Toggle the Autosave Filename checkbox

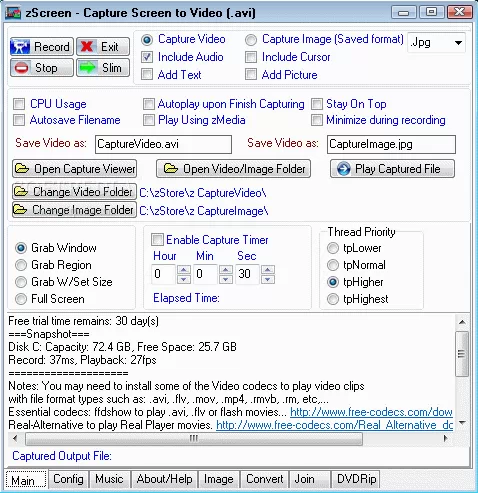tap(19, 120)
